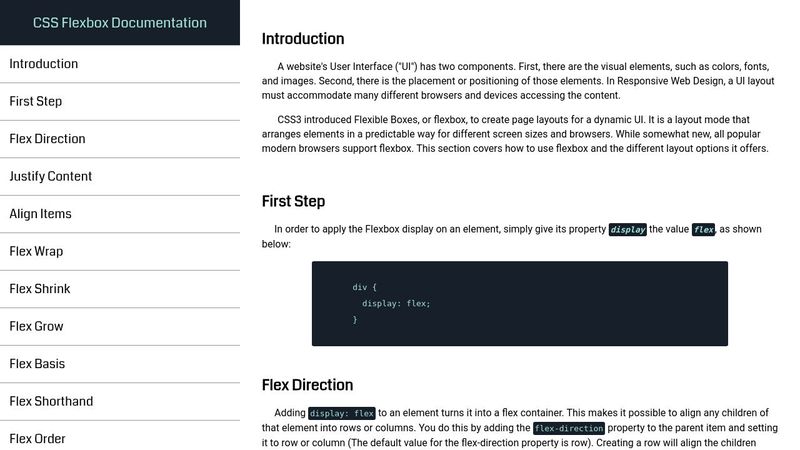Navigate to Flex Shrink section
800x450 pixels.
click(120, 289)
